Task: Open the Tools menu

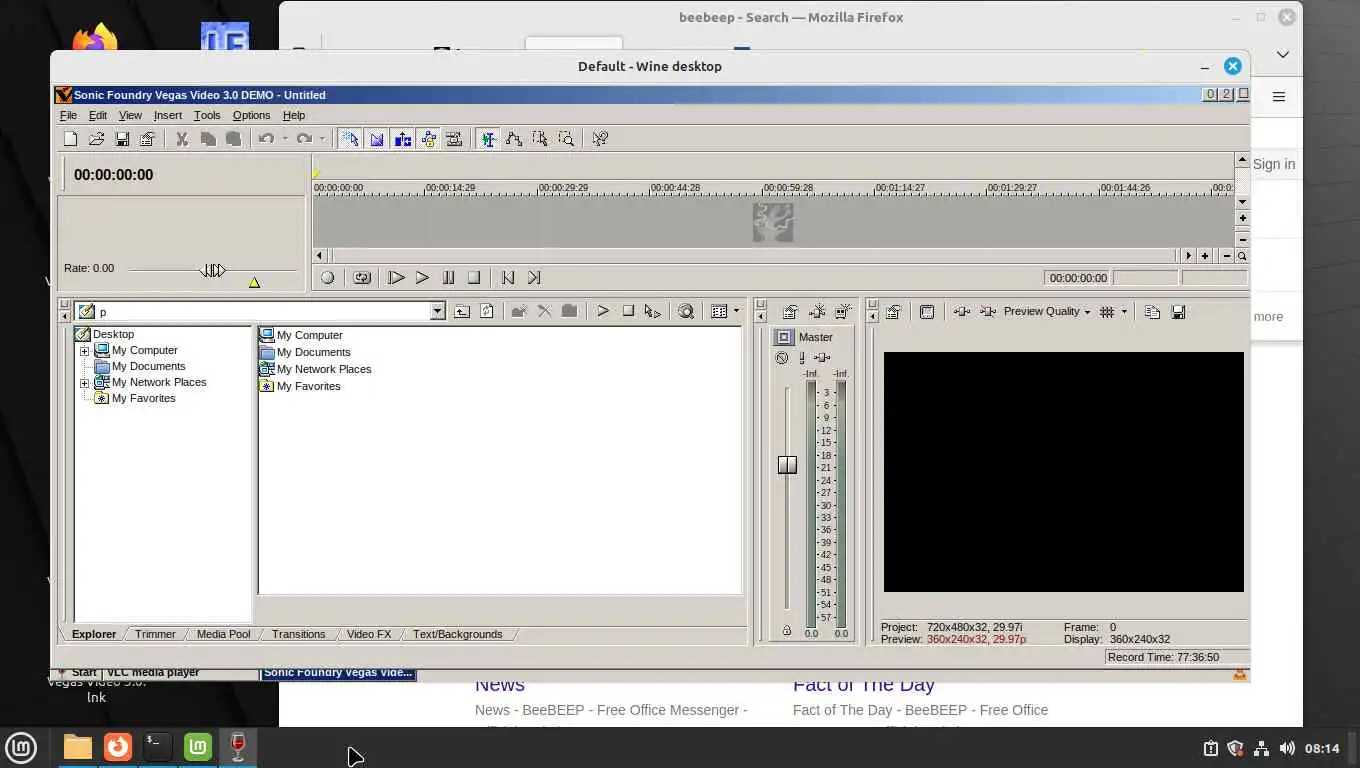Action: pyautogui.click(x=207, y=116)
